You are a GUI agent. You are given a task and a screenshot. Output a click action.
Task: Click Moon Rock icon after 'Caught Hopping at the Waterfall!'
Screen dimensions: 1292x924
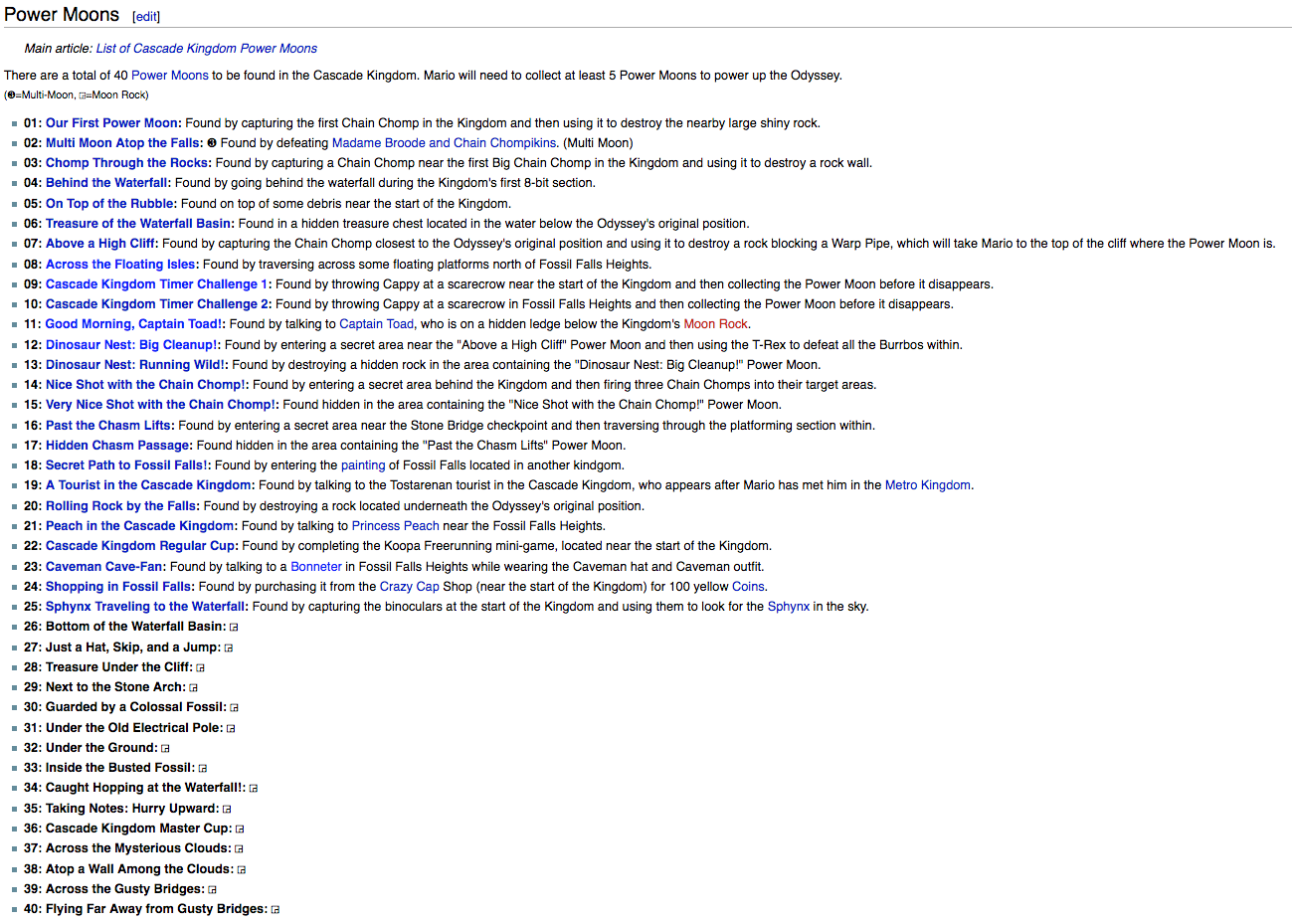(x=254, y=789)
